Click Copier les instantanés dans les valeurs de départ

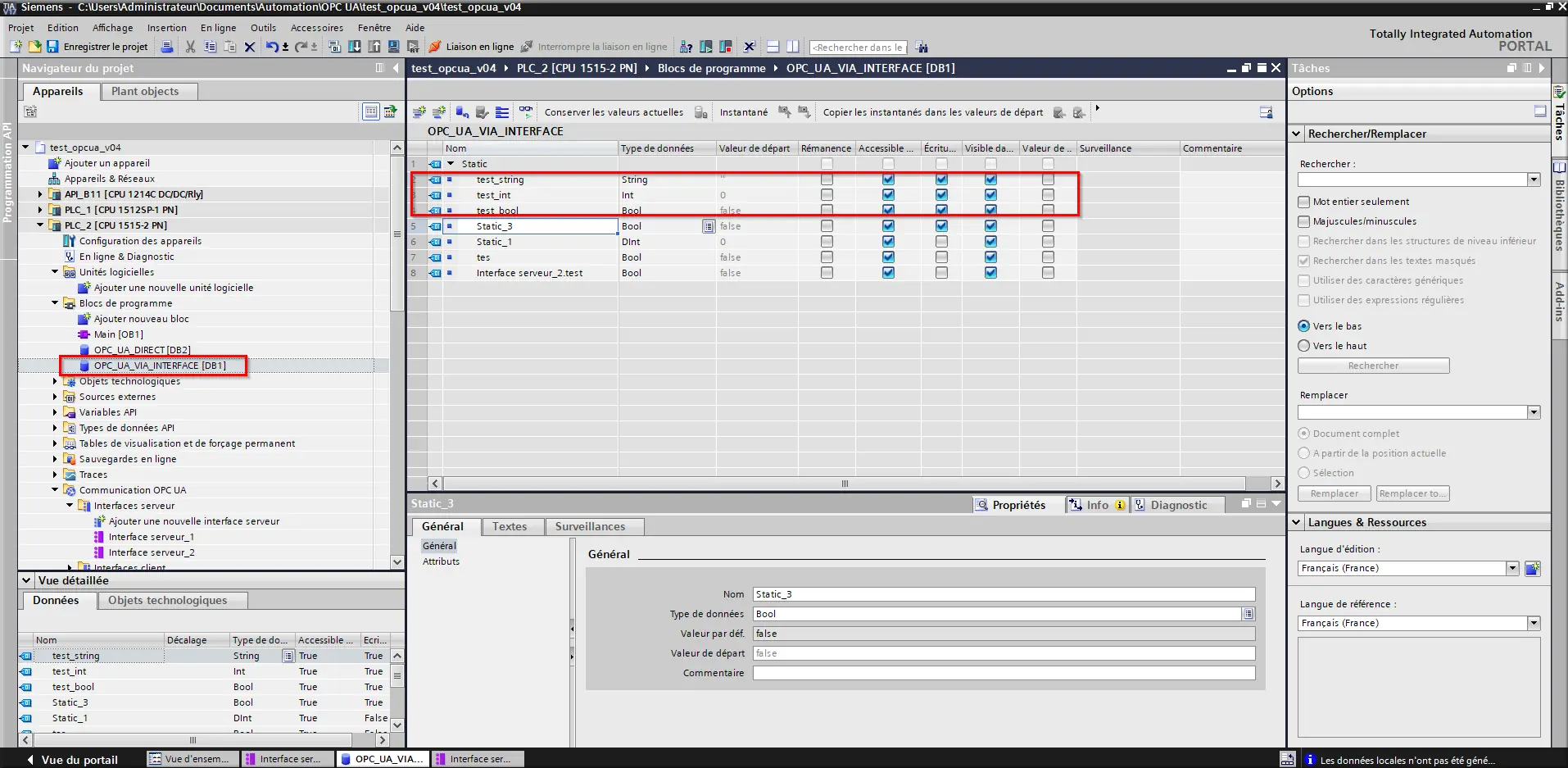point(933,112)
